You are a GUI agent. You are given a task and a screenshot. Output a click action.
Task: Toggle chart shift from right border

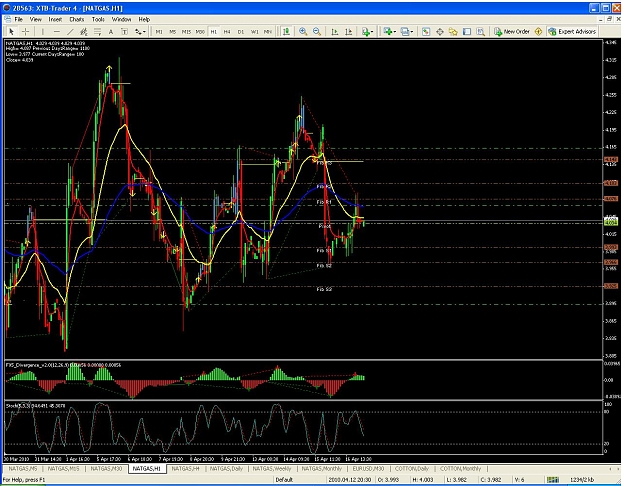(x=348, y=31)
